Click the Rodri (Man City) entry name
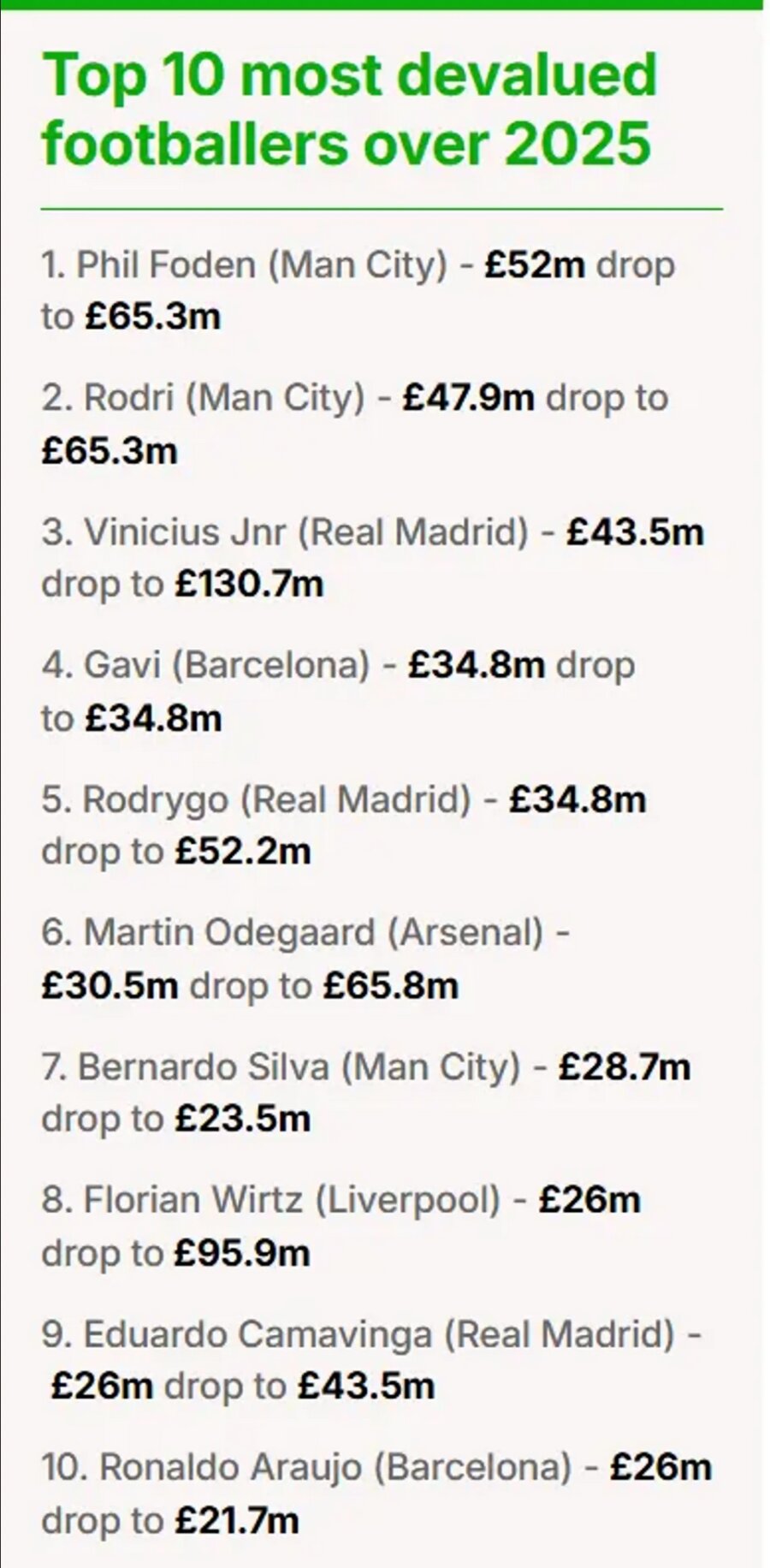Image resolution: width=770 pixels, height=1568 pixels. tap(224, 398)
